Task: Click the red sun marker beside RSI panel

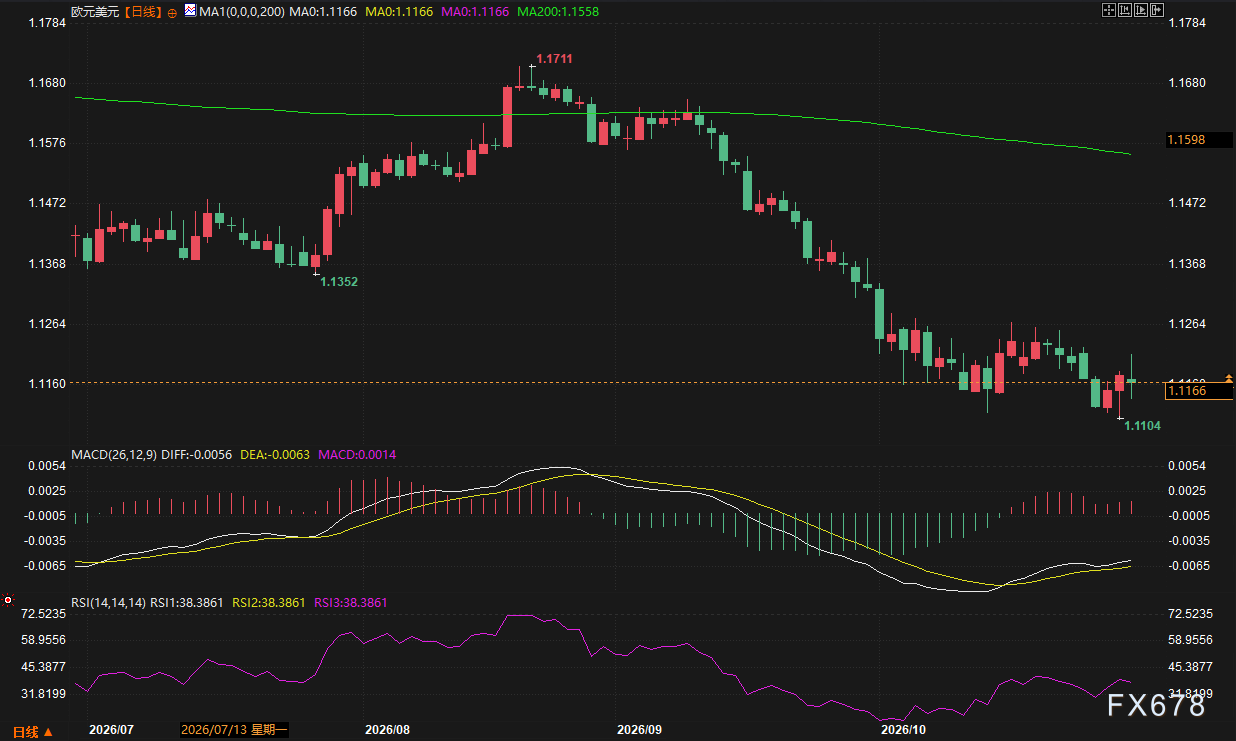Action: point(8,600)
